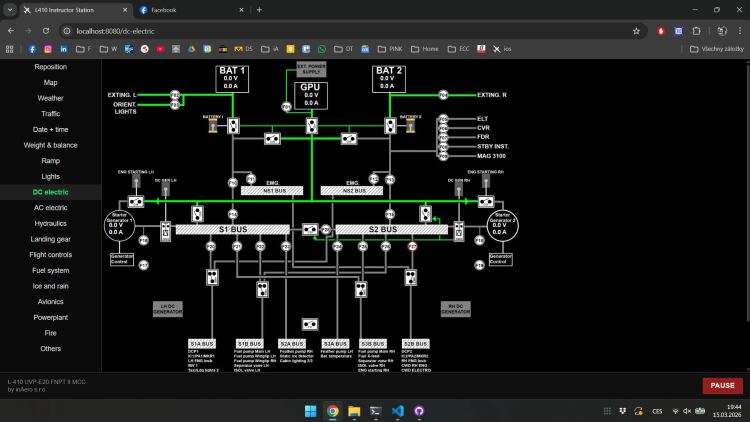Toggle the BATTERY II switch
This screenshot has width=750, height=422.
tap(408, 127)
